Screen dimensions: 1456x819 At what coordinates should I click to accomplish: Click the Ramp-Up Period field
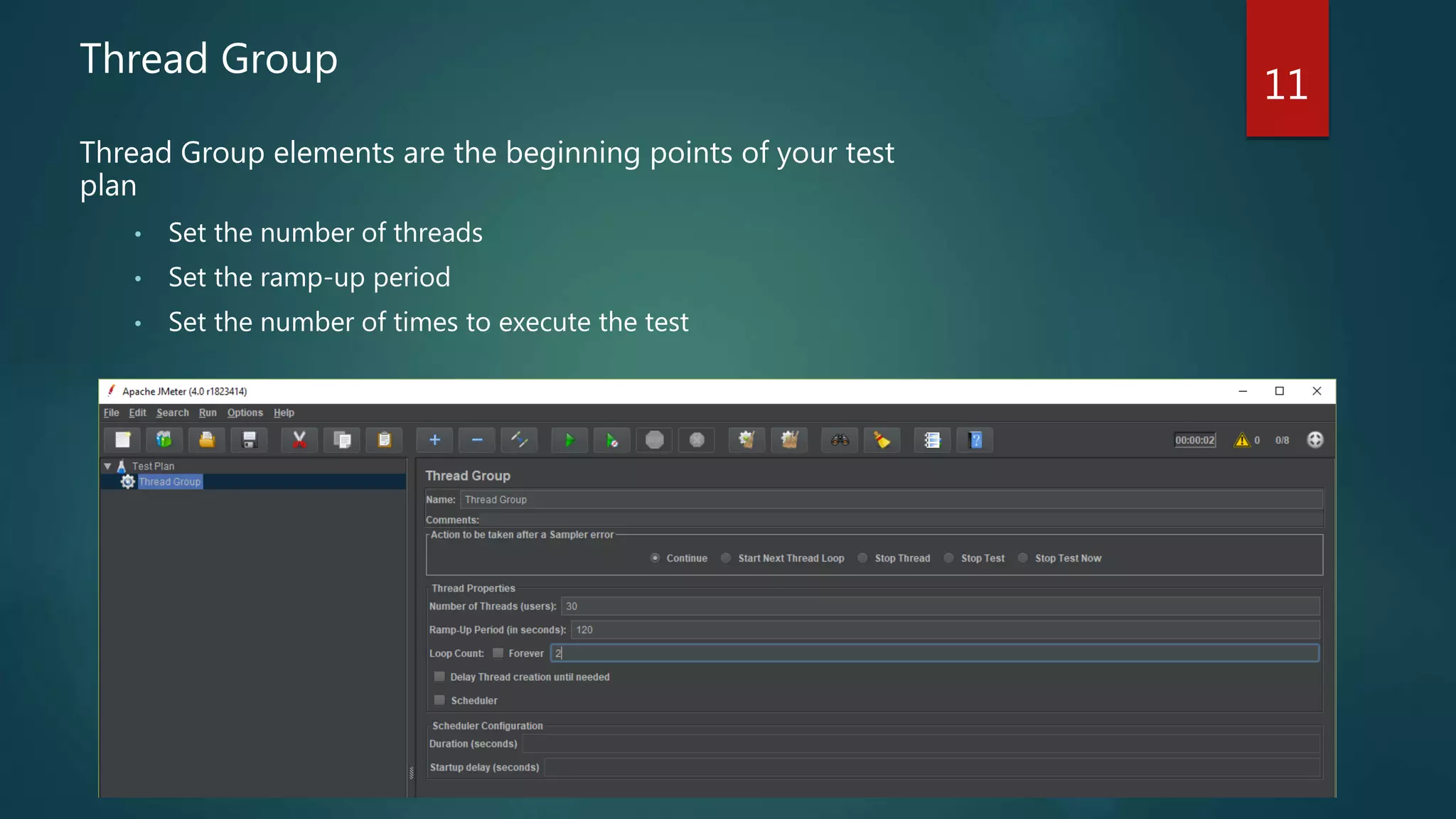(x=945, y=630)
